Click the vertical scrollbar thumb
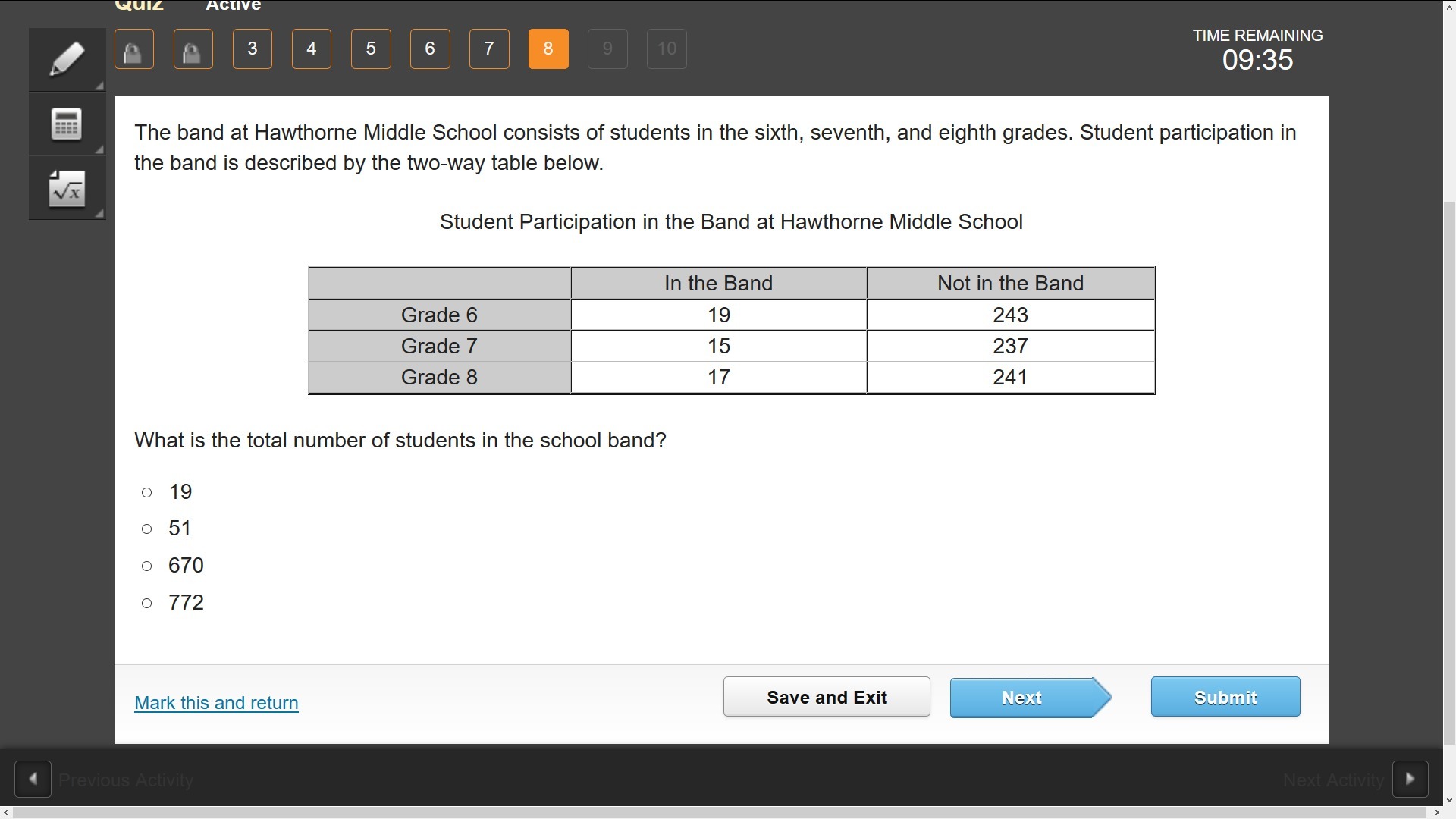This screenshot has height=819, width=1456. (x=1449, y=470)
